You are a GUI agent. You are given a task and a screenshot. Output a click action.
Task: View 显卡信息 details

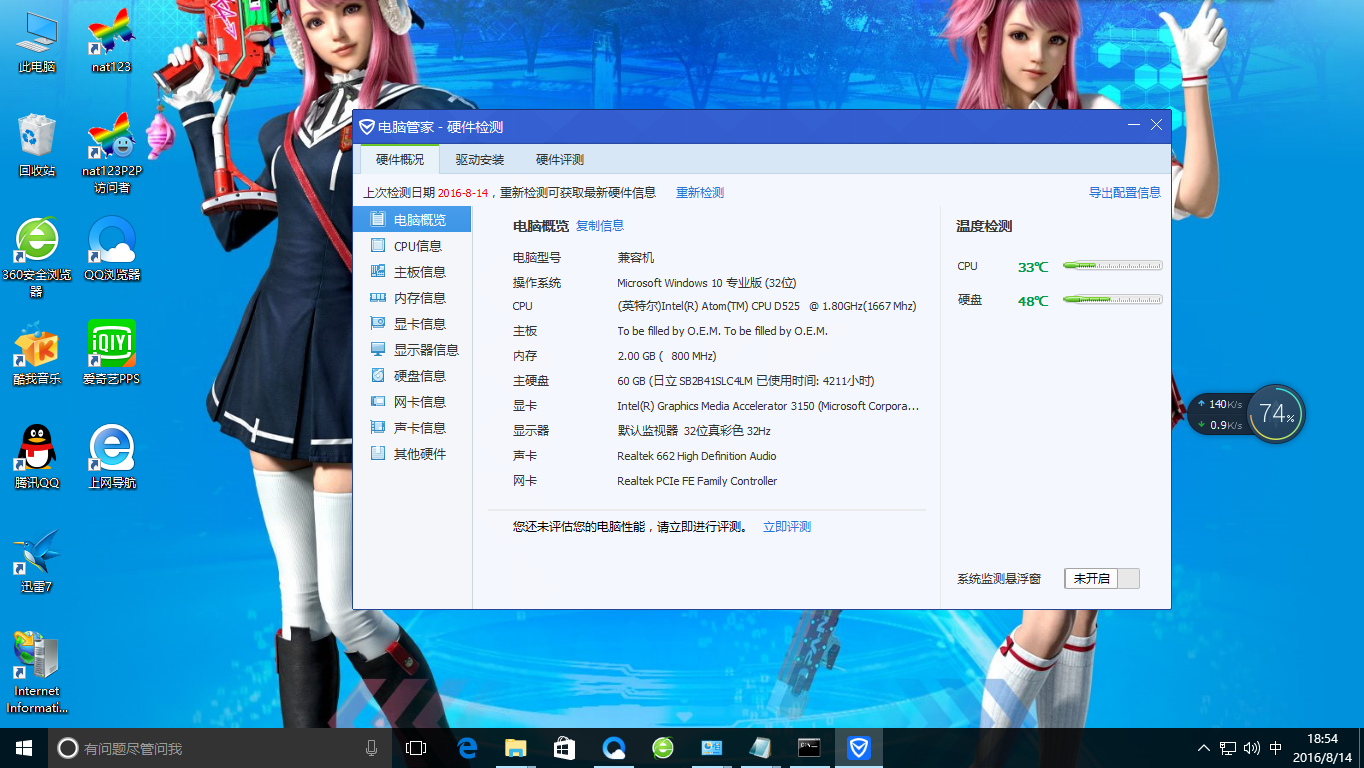[x=413, y=323]
